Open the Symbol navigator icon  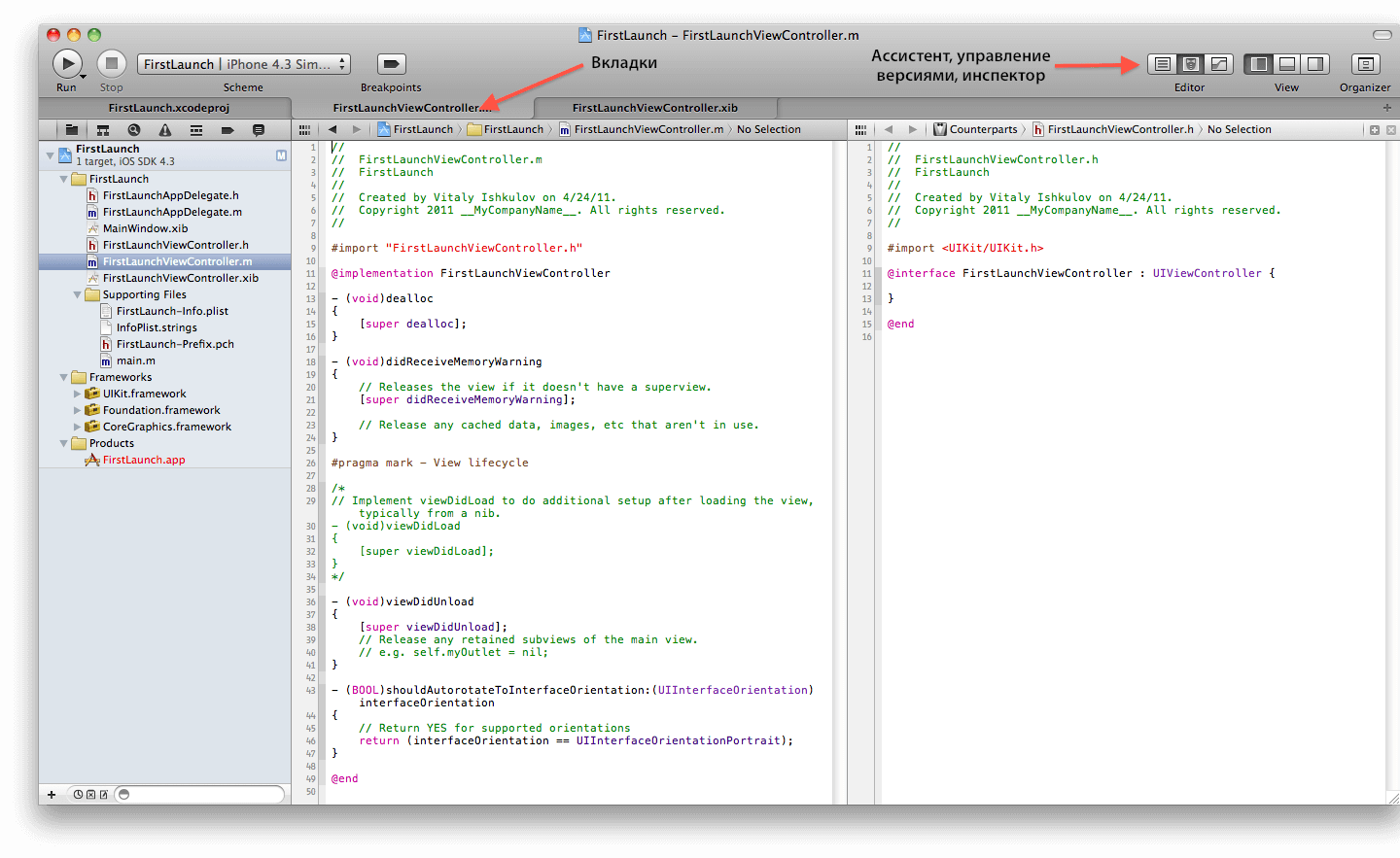pyautogui.click(x=102, y=129)
